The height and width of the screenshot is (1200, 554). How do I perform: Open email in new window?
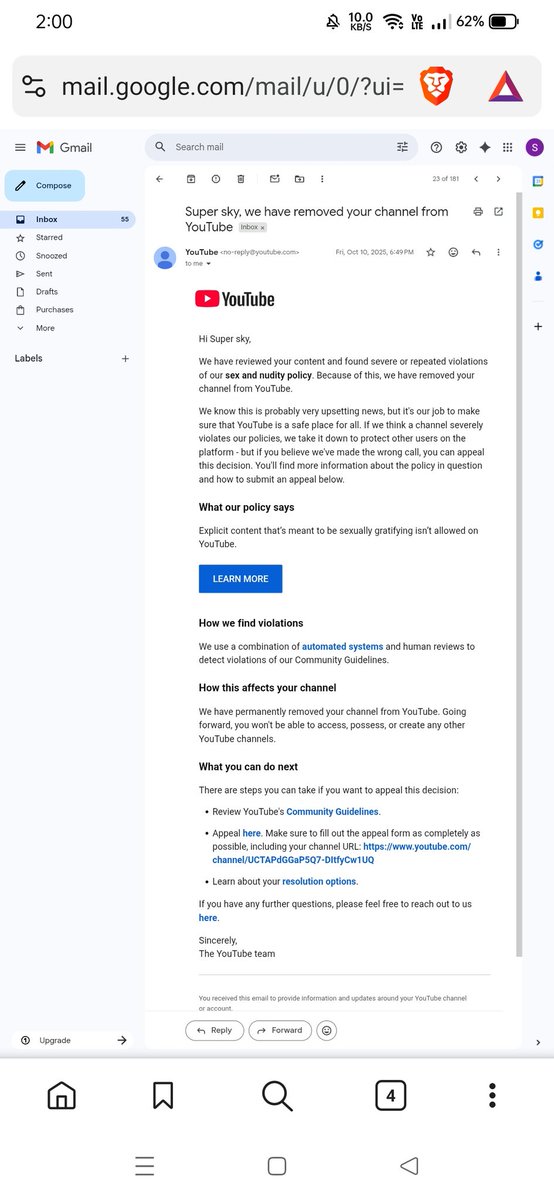coord(498,212)
